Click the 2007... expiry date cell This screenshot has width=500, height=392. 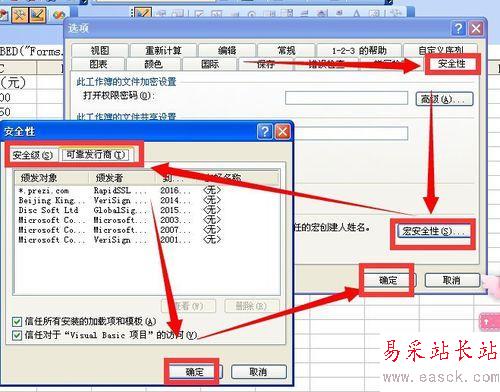(x=175, y=230)
